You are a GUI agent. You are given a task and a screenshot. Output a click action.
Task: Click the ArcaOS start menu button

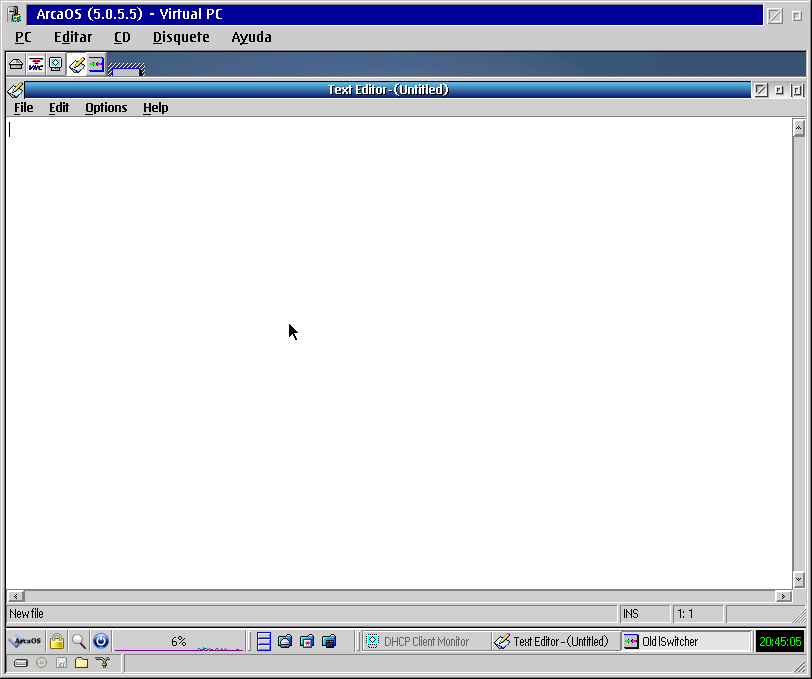coord(26,641)
